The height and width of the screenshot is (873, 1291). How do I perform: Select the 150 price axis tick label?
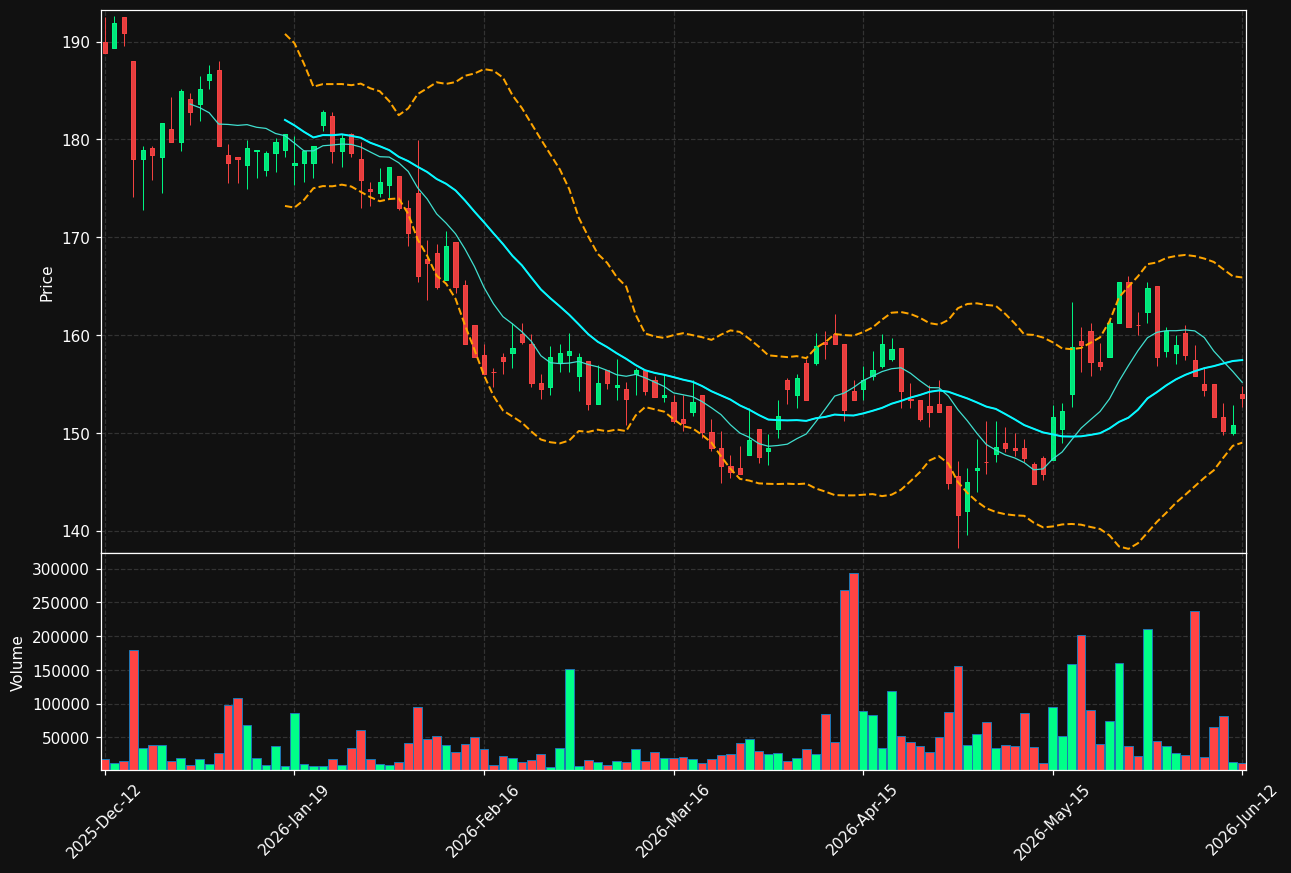click(x=76, y=434)
